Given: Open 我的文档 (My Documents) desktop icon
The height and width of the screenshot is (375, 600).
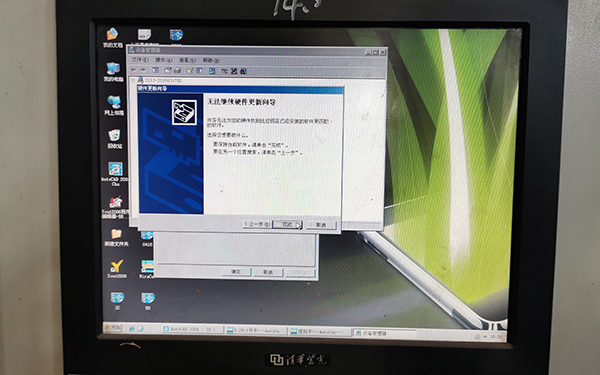Looking at the screenshot, I should [112, 38].
